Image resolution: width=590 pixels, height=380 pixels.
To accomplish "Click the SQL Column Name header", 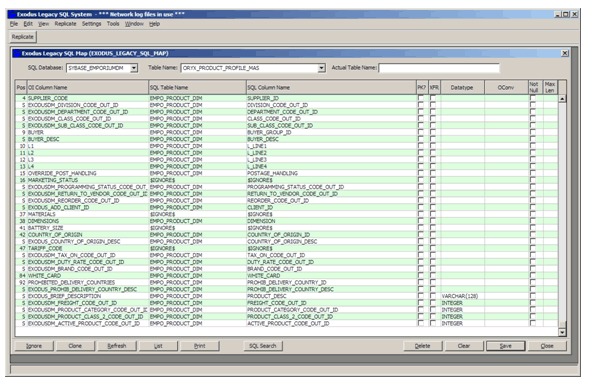I will [x=331, y=87].
